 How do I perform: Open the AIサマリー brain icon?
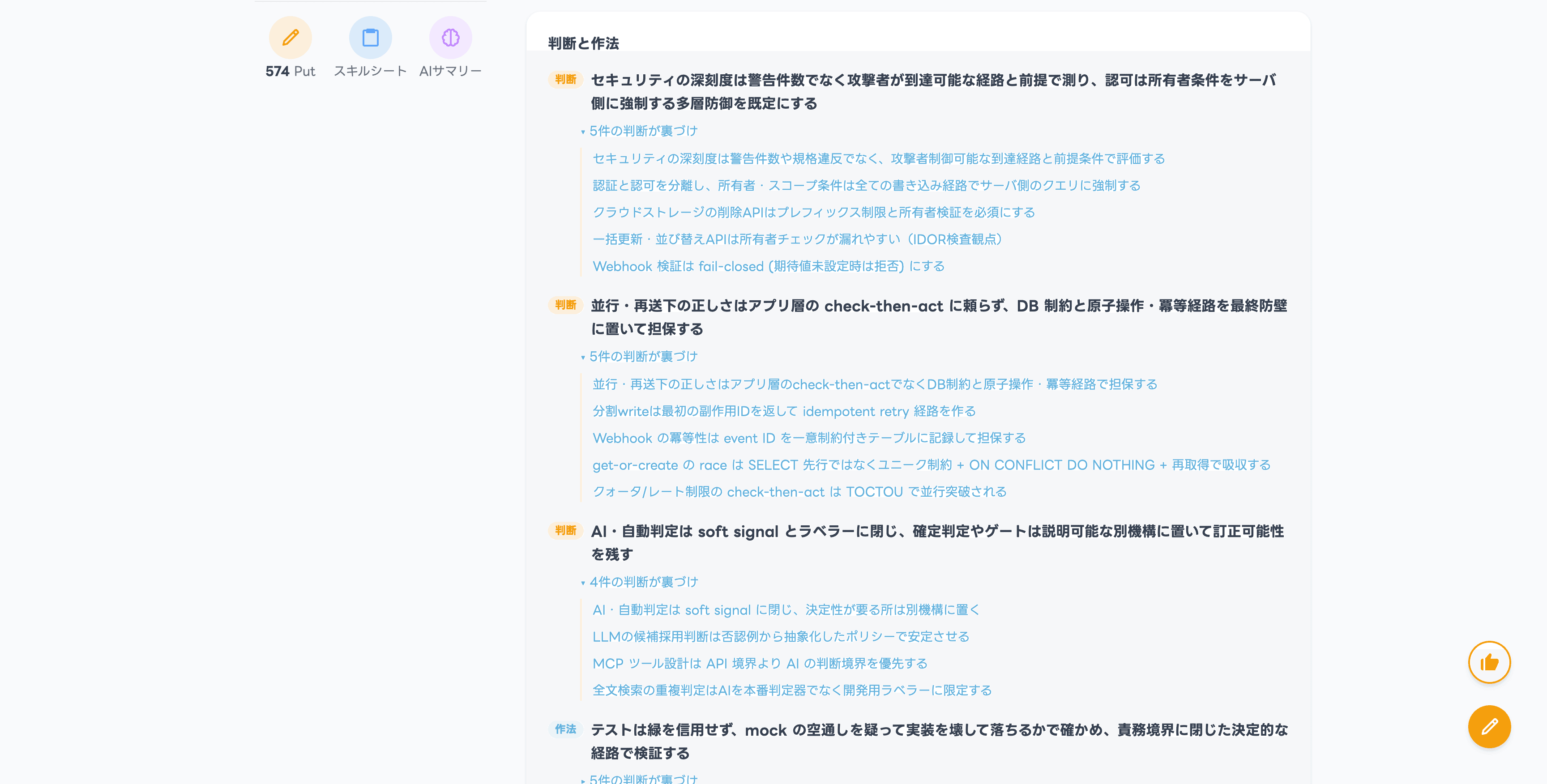[x=450, y=37]
